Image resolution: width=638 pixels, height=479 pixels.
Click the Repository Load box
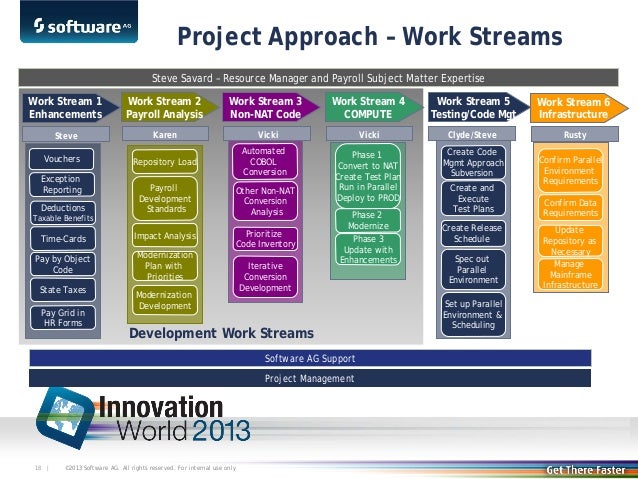point(165,162)
